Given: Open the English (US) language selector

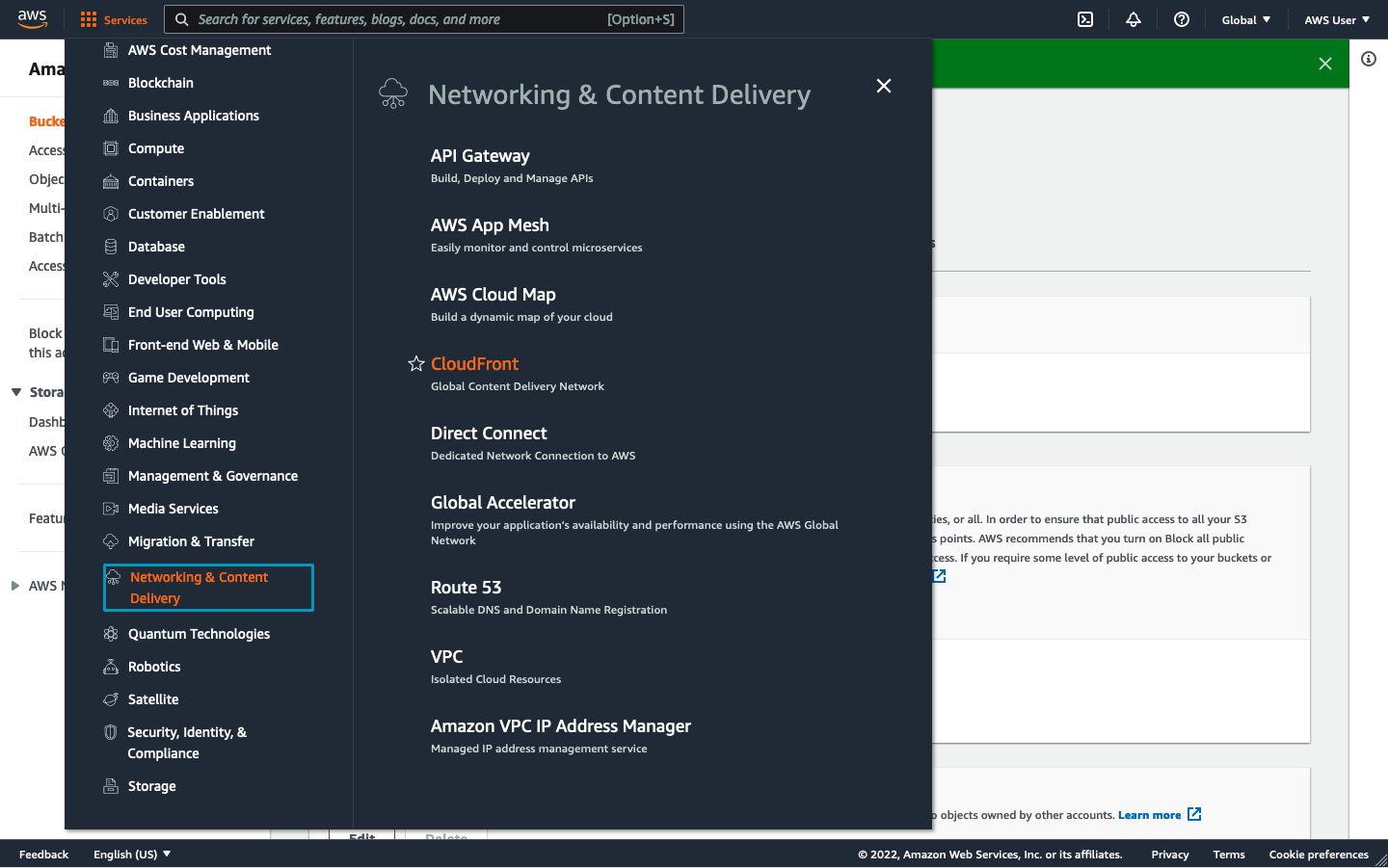Looking at the screenshot, I should coord(131,854).
